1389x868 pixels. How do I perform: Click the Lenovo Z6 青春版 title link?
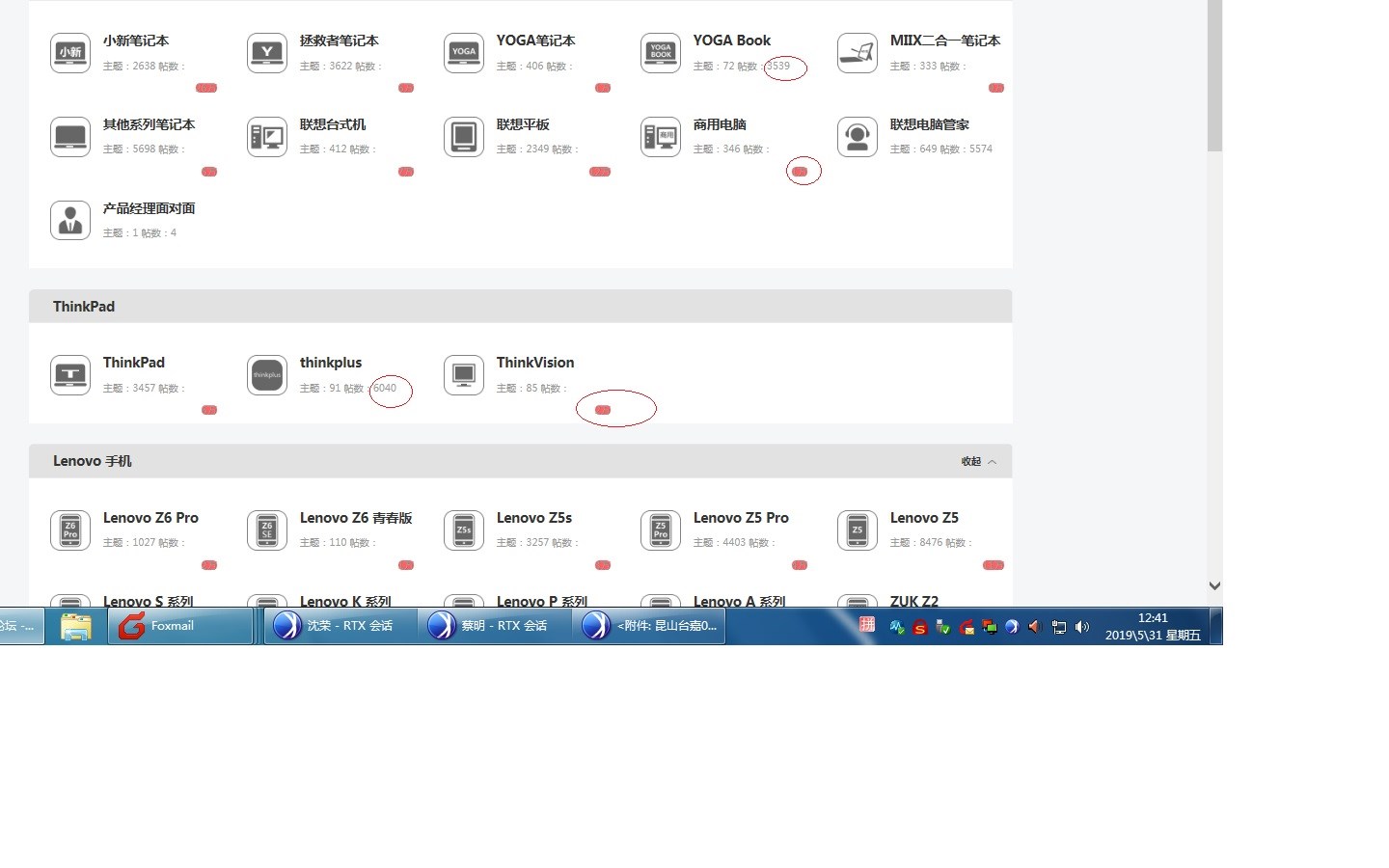356,518
